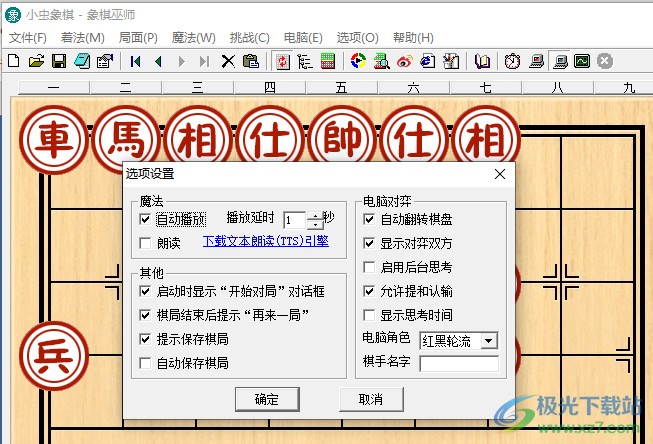Cancel the dialog with 取消 button
Screen dimensions: 653x444
click(x=371, y=399)
